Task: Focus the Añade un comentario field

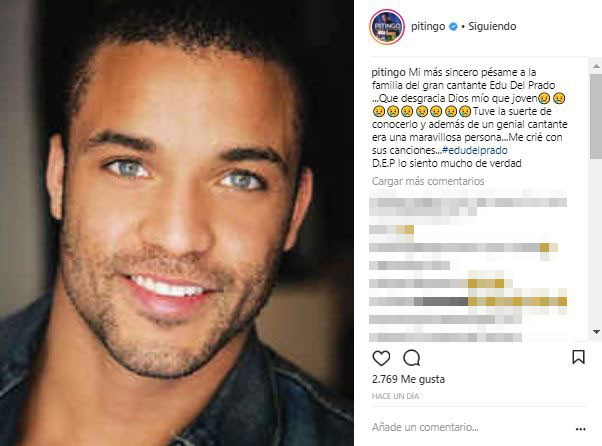Action: [470, 427]
